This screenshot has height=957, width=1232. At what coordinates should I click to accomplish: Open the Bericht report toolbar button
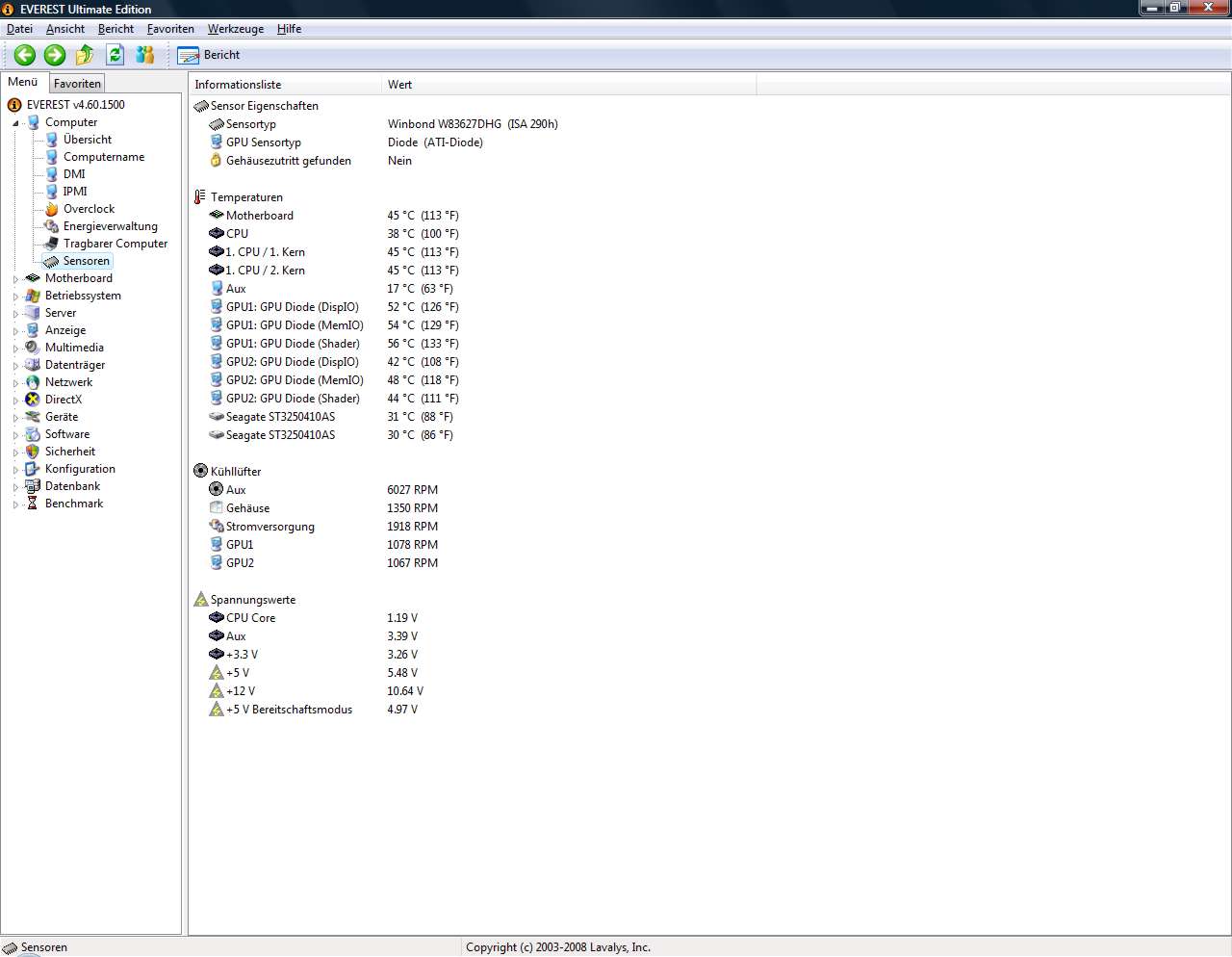pos(209,55)
